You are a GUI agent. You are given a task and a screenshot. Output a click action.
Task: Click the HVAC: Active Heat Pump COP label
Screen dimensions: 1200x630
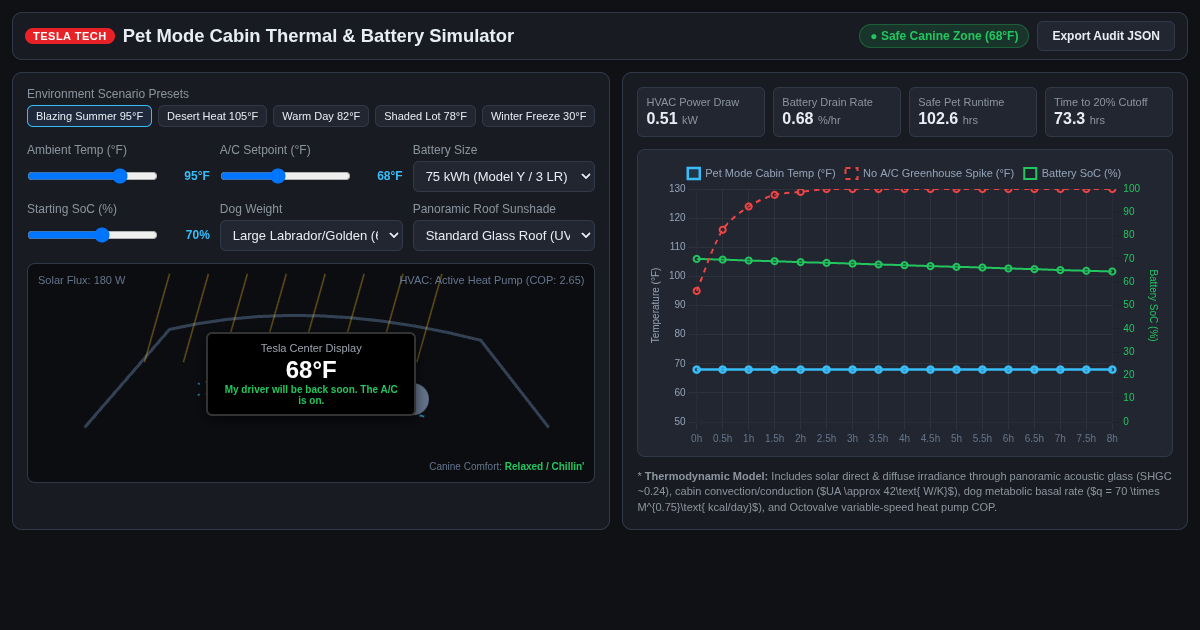pos(492,280)
